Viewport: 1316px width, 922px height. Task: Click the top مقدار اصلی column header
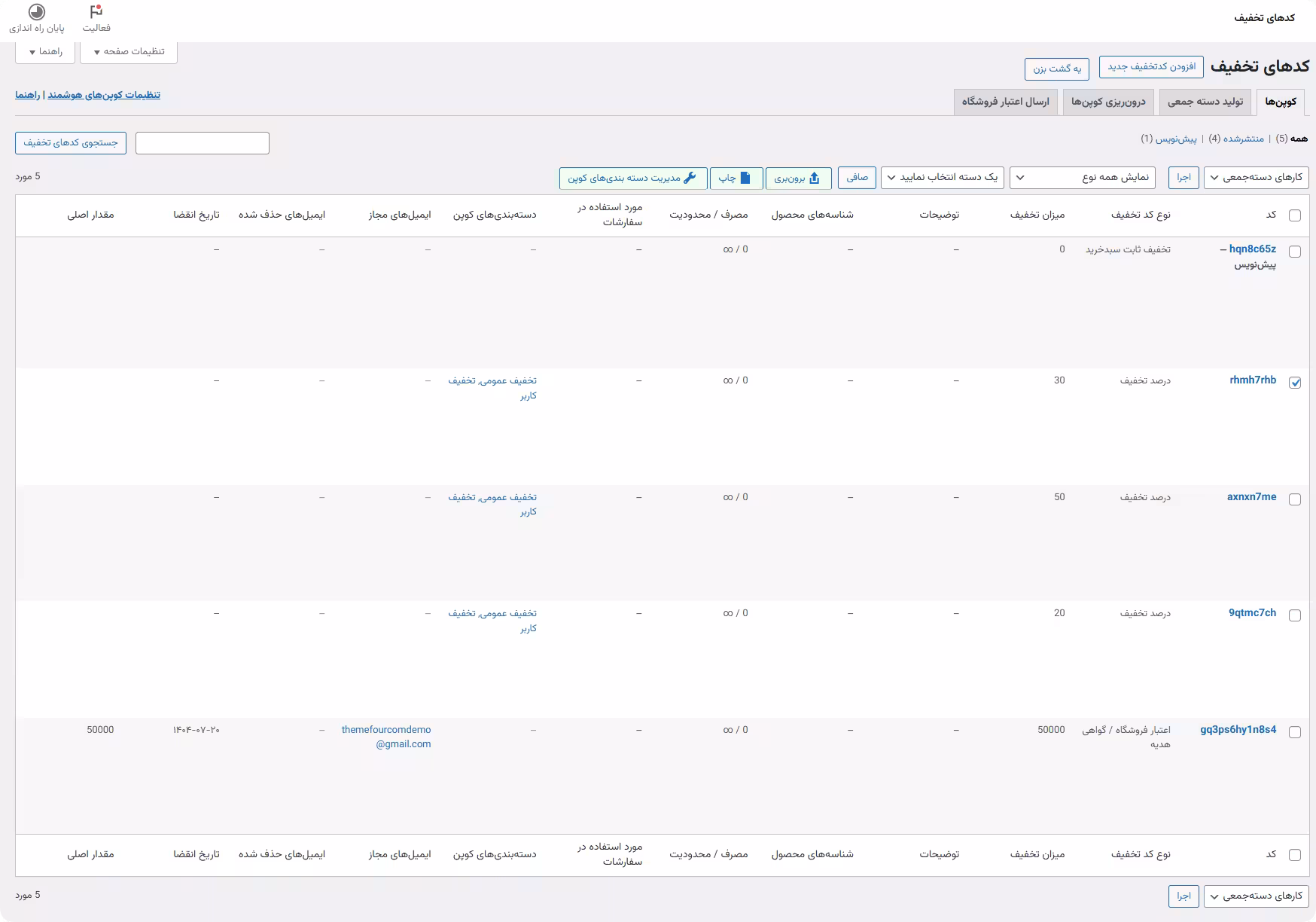[x=90, y=215]
